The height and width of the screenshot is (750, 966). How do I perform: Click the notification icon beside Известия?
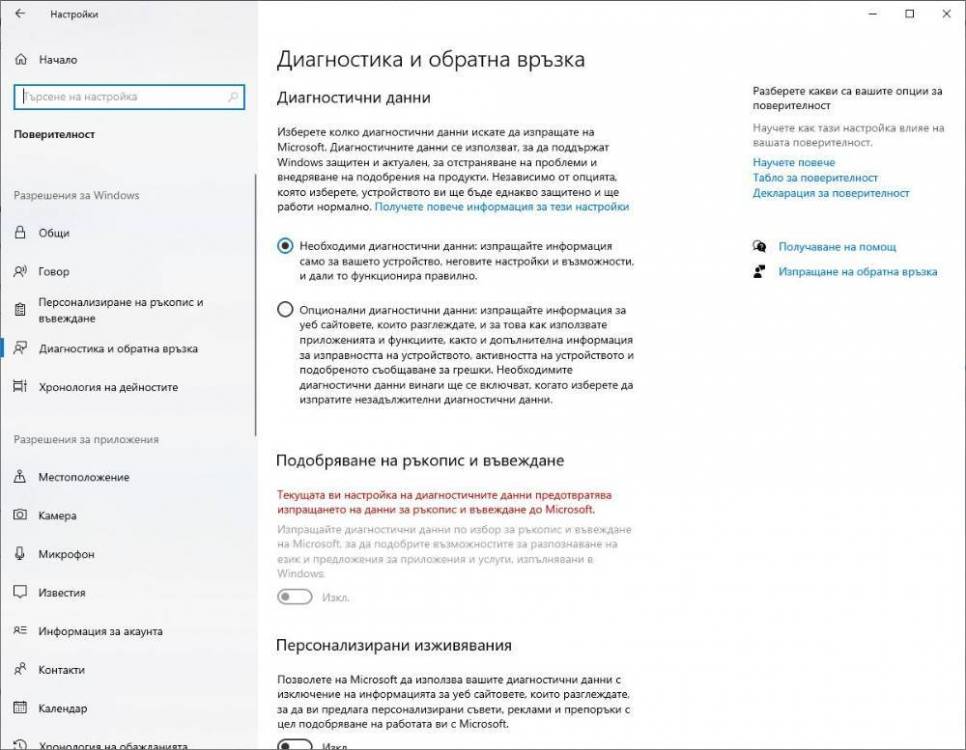(x=20, y=592)
